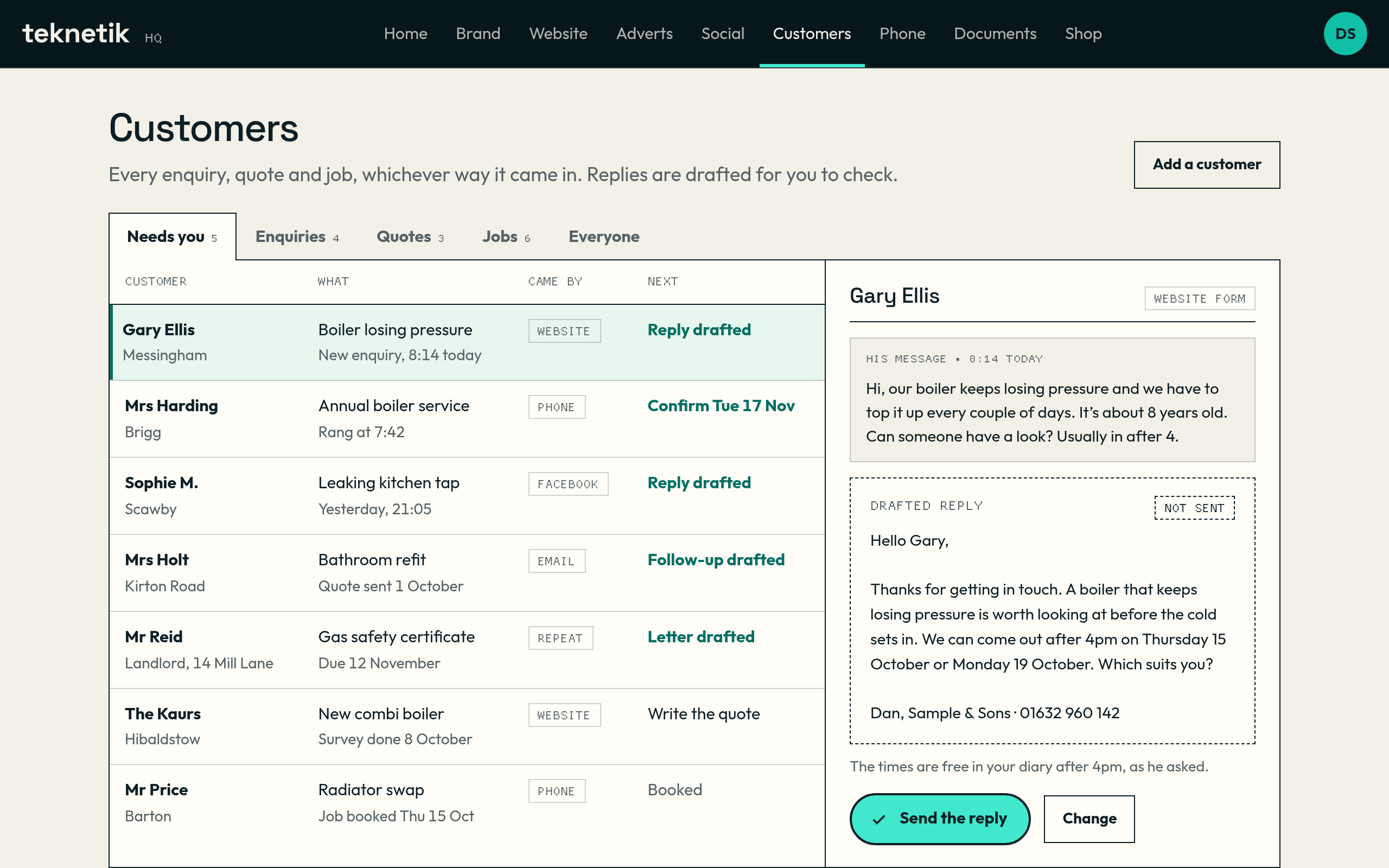Click Confirm Tue 17 Nov
Viewport: 1389px width, 868px height.
click(721, 406)
